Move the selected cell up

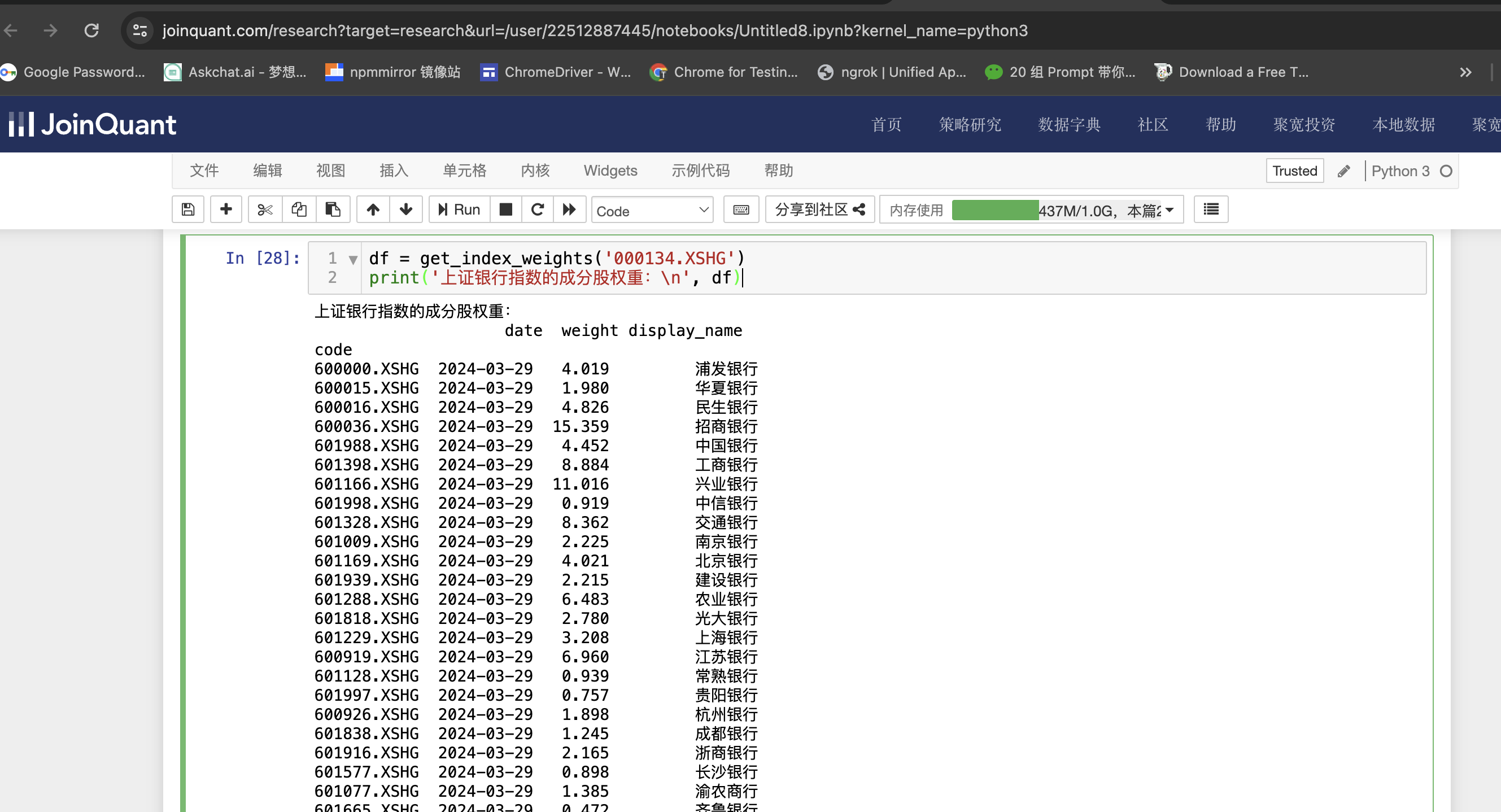tap(373, 209)
